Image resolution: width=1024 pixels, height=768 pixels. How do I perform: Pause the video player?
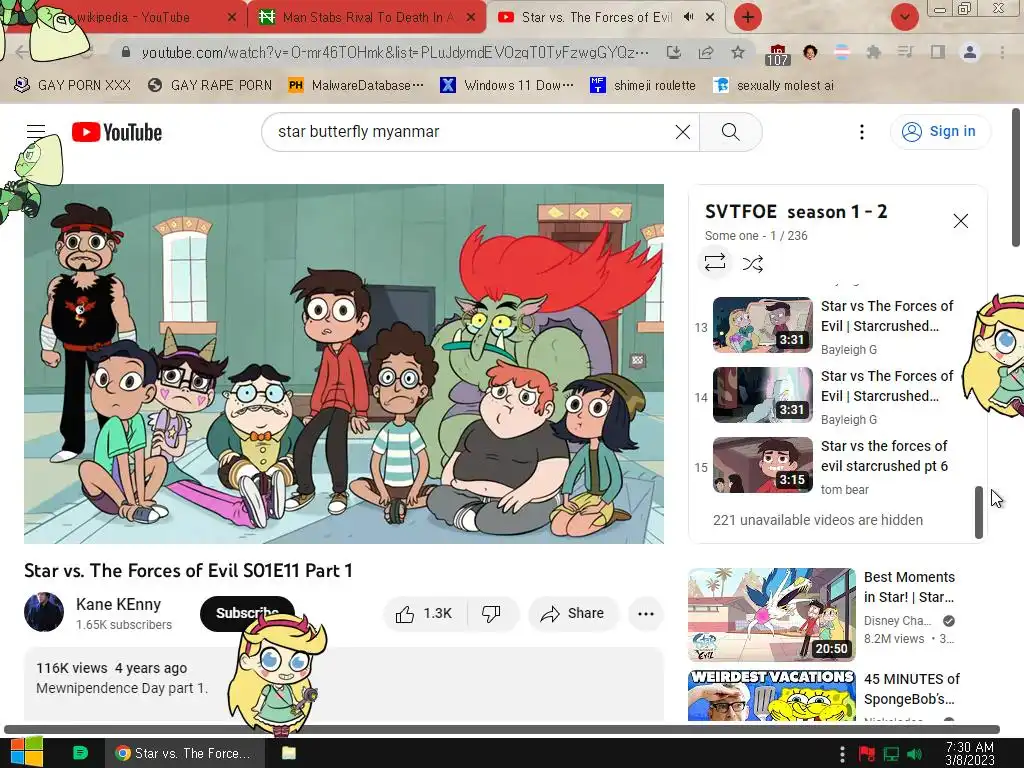click(344, 364)
